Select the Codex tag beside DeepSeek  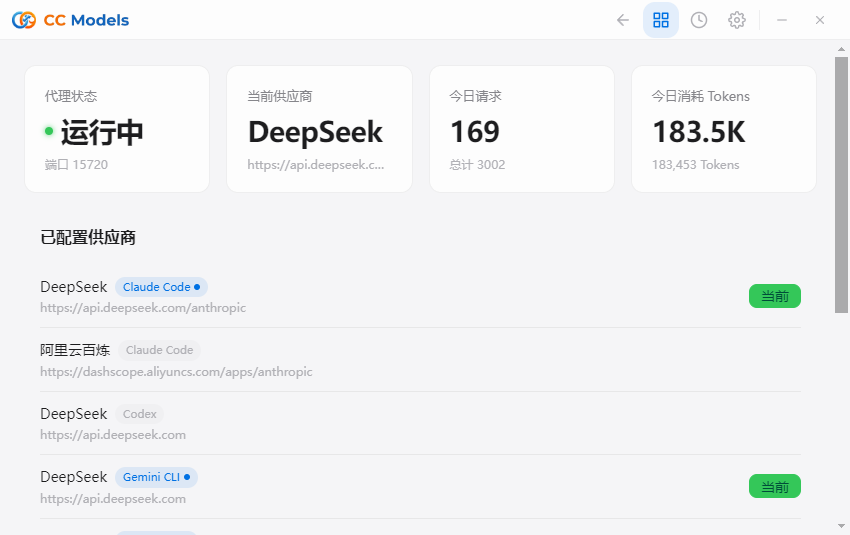click(139, 414)
